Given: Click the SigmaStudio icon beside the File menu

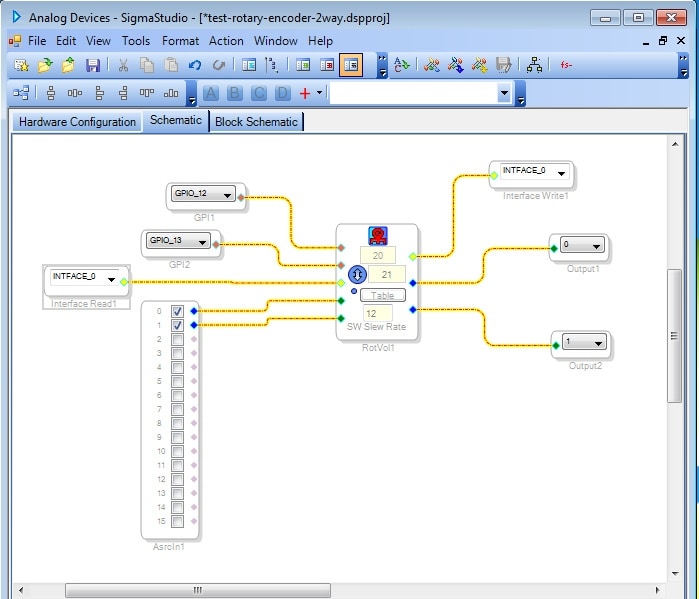Looking at the screenshot, I should [15, 41].
